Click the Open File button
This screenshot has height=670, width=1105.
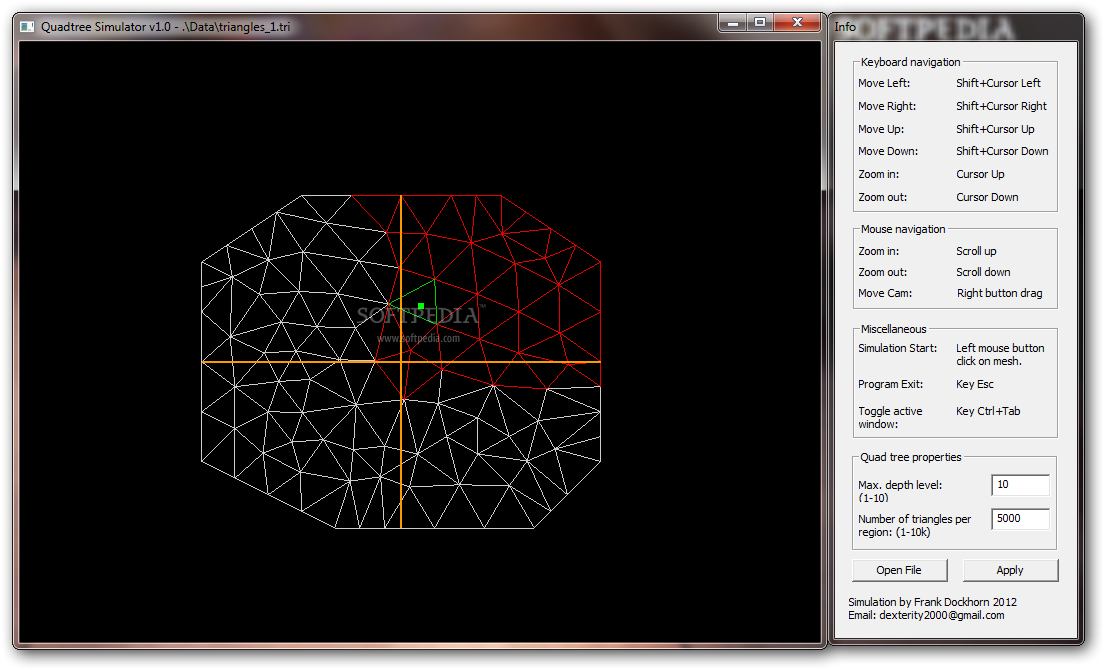899,570
